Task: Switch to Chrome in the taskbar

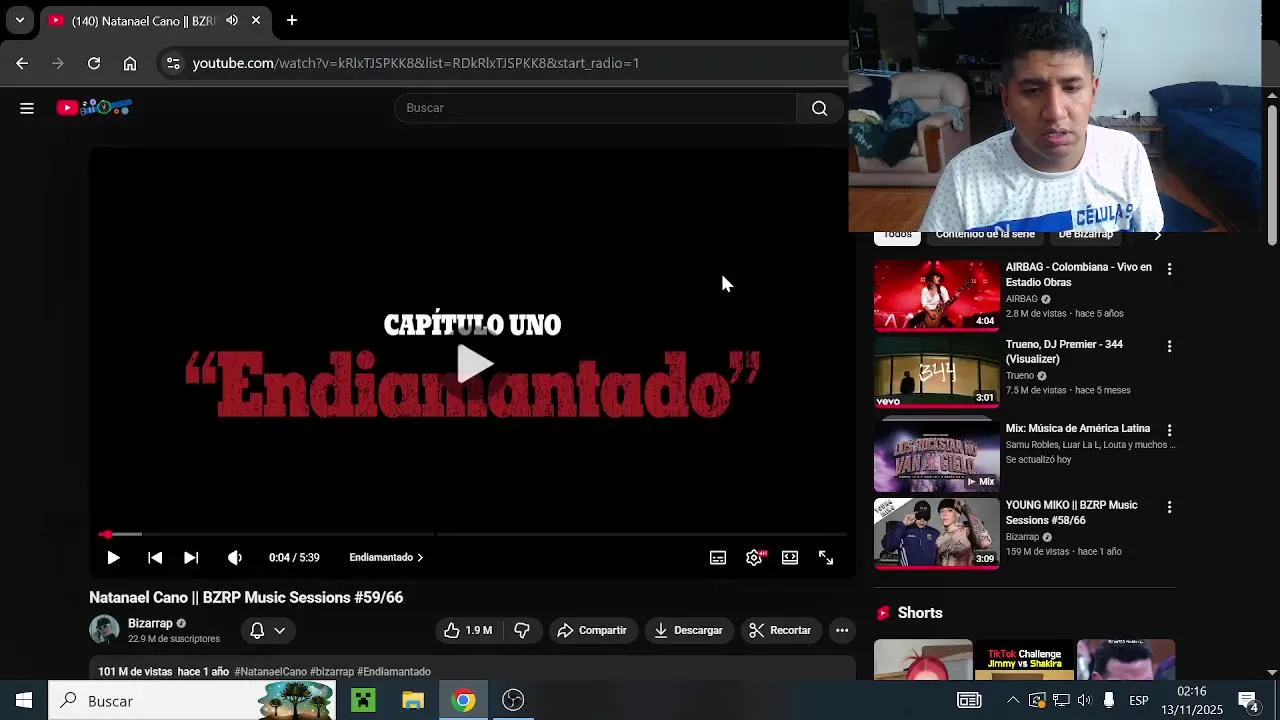Action: tap(463, 701)
